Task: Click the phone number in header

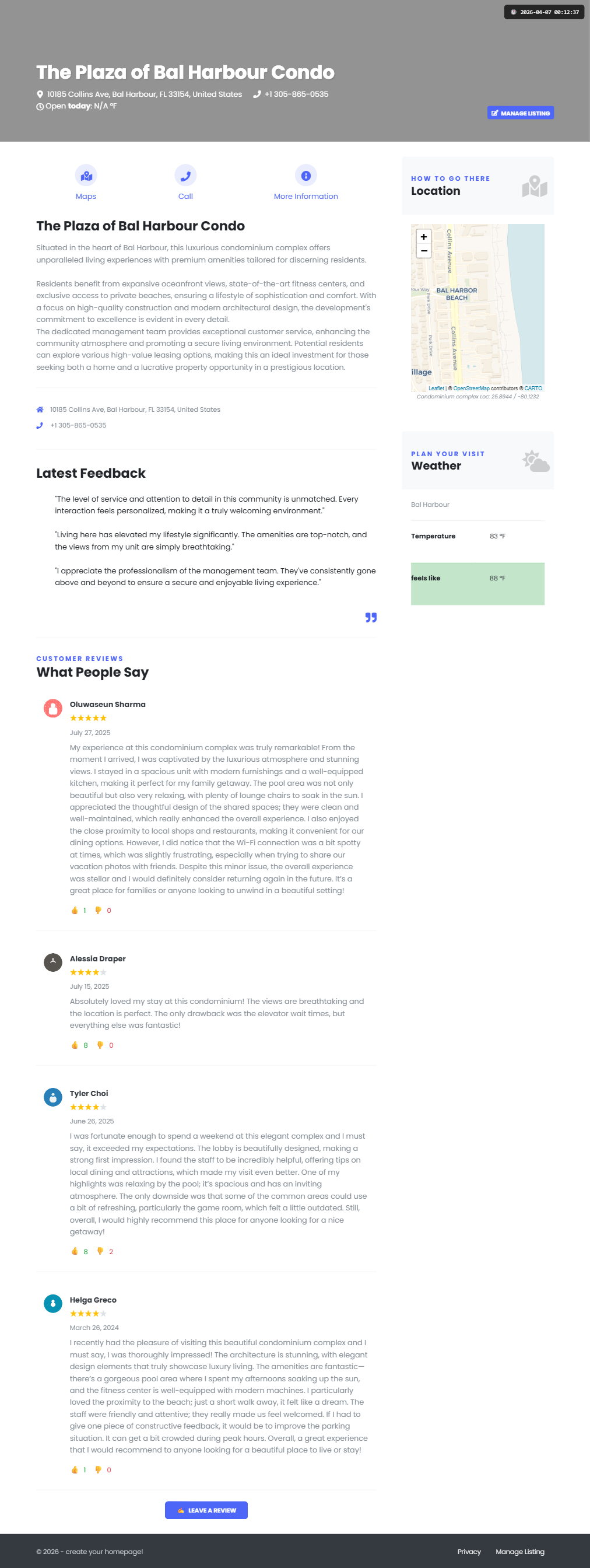Action: [296, 94]
